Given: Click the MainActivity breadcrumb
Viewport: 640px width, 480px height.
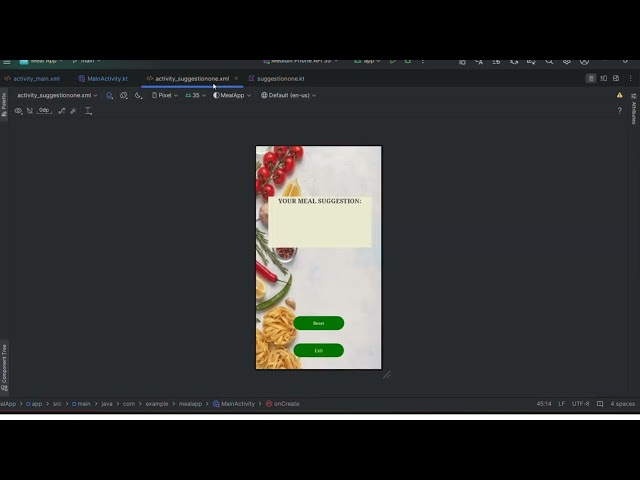Looking at the screenshot, I should [234, 404].
